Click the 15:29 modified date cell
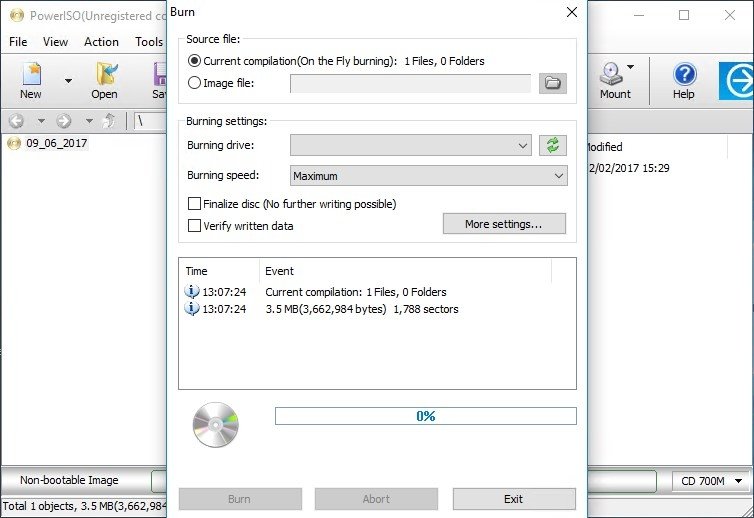 coord(628,168)
